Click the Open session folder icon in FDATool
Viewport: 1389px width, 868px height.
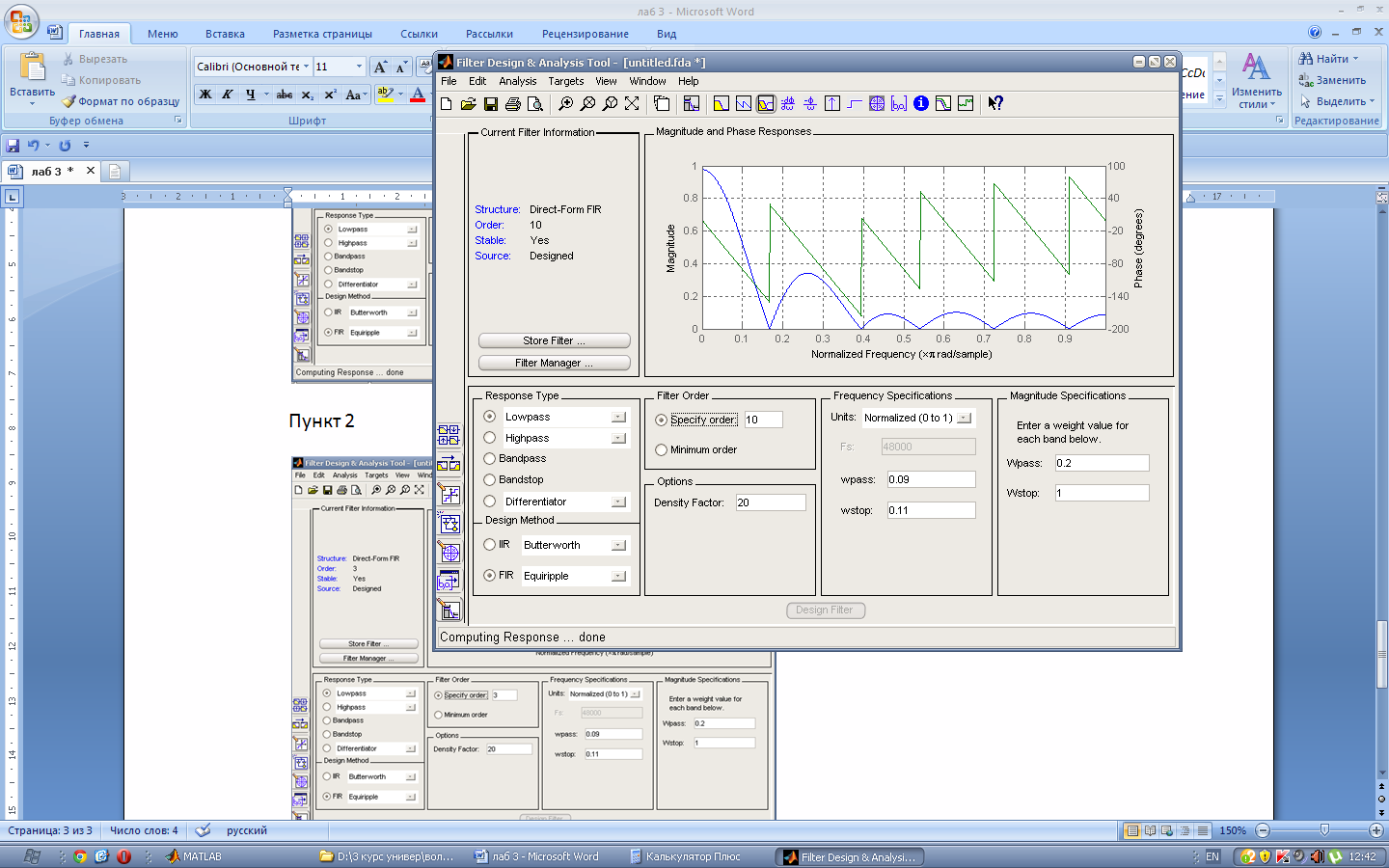point(469,103)
